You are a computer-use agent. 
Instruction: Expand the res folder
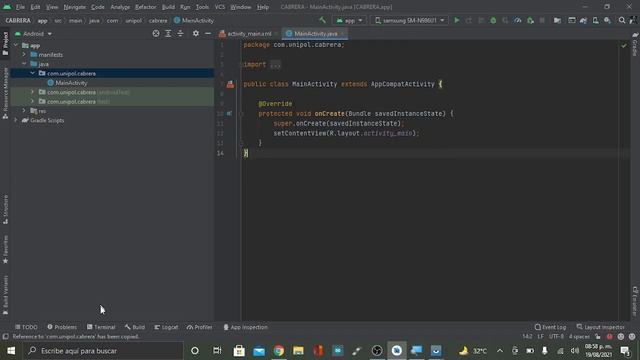tap(24, 111)
